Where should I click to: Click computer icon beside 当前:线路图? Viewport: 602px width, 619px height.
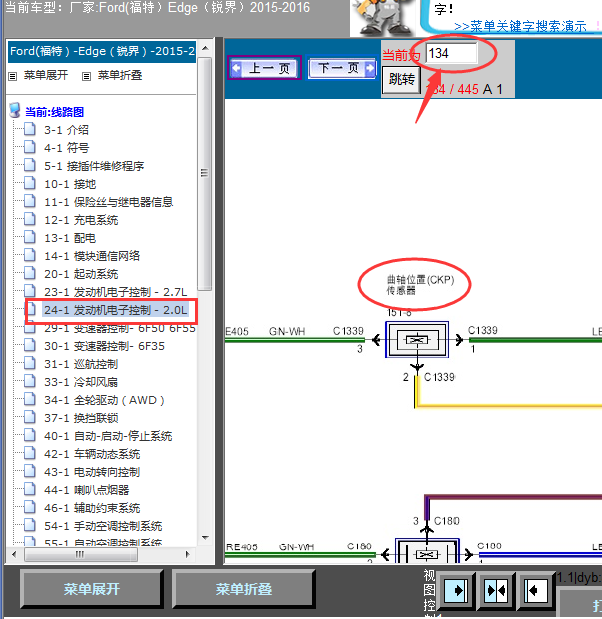pyautogui.click(x=15, y=111)
